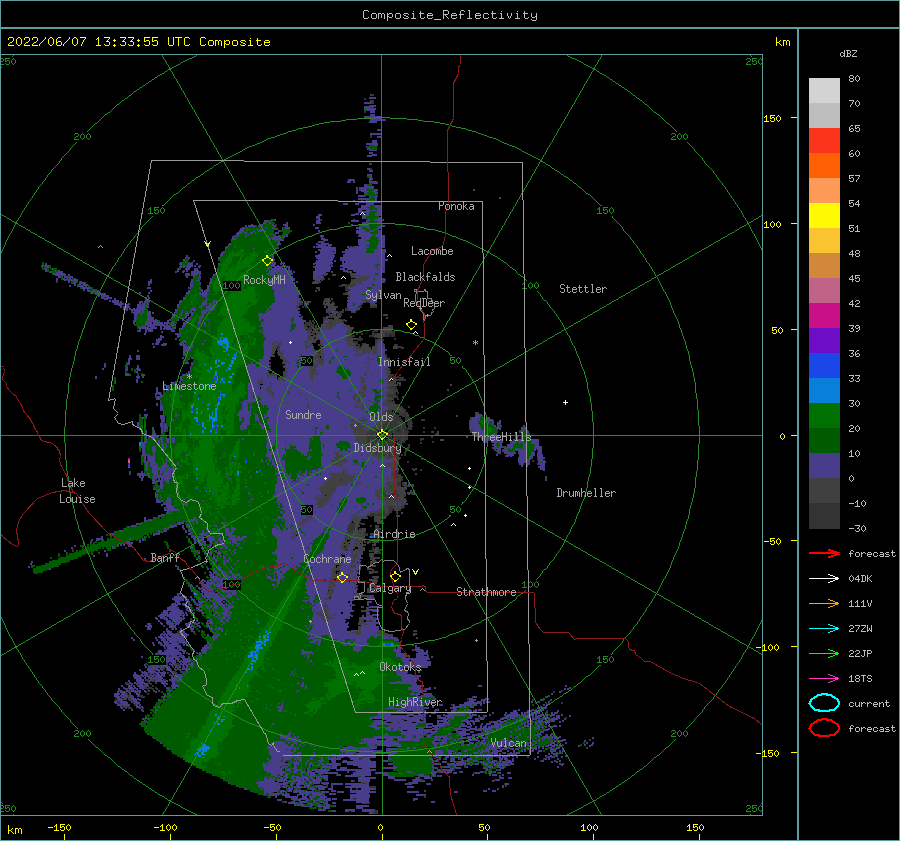The width and height of the screenshot is (900, 841).
Task: Click the 51 dBZ yellow color swatch
Action: (x=824, y=215)
